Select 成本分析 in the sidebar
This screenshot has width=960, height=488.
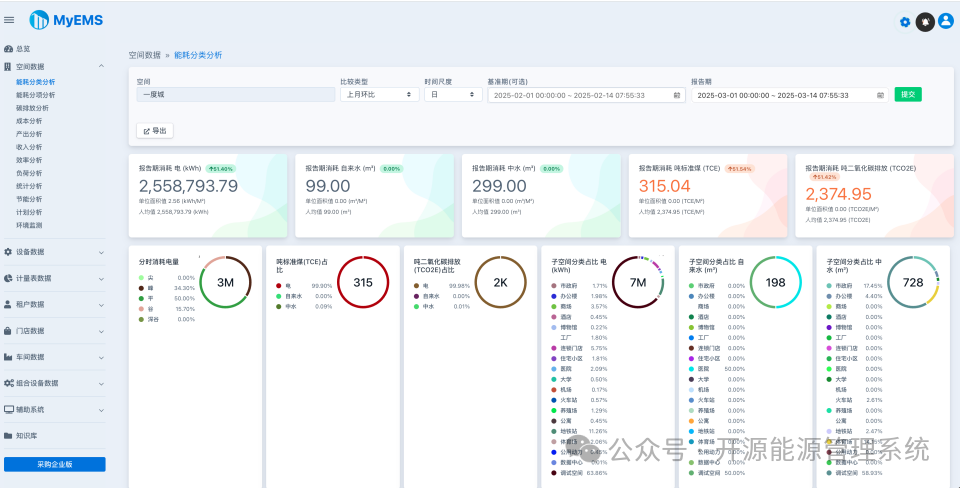[x=29, y=121]
